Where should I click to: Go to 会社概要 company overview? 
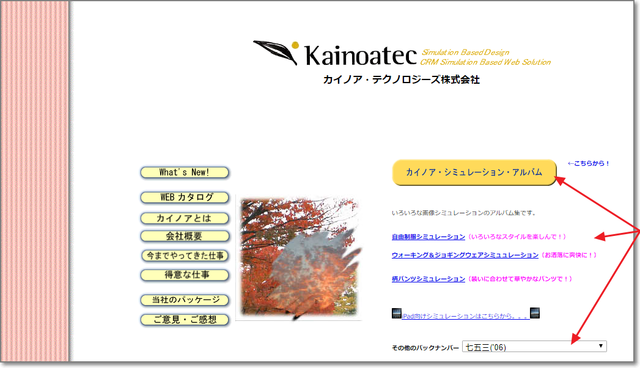[184, 236]
